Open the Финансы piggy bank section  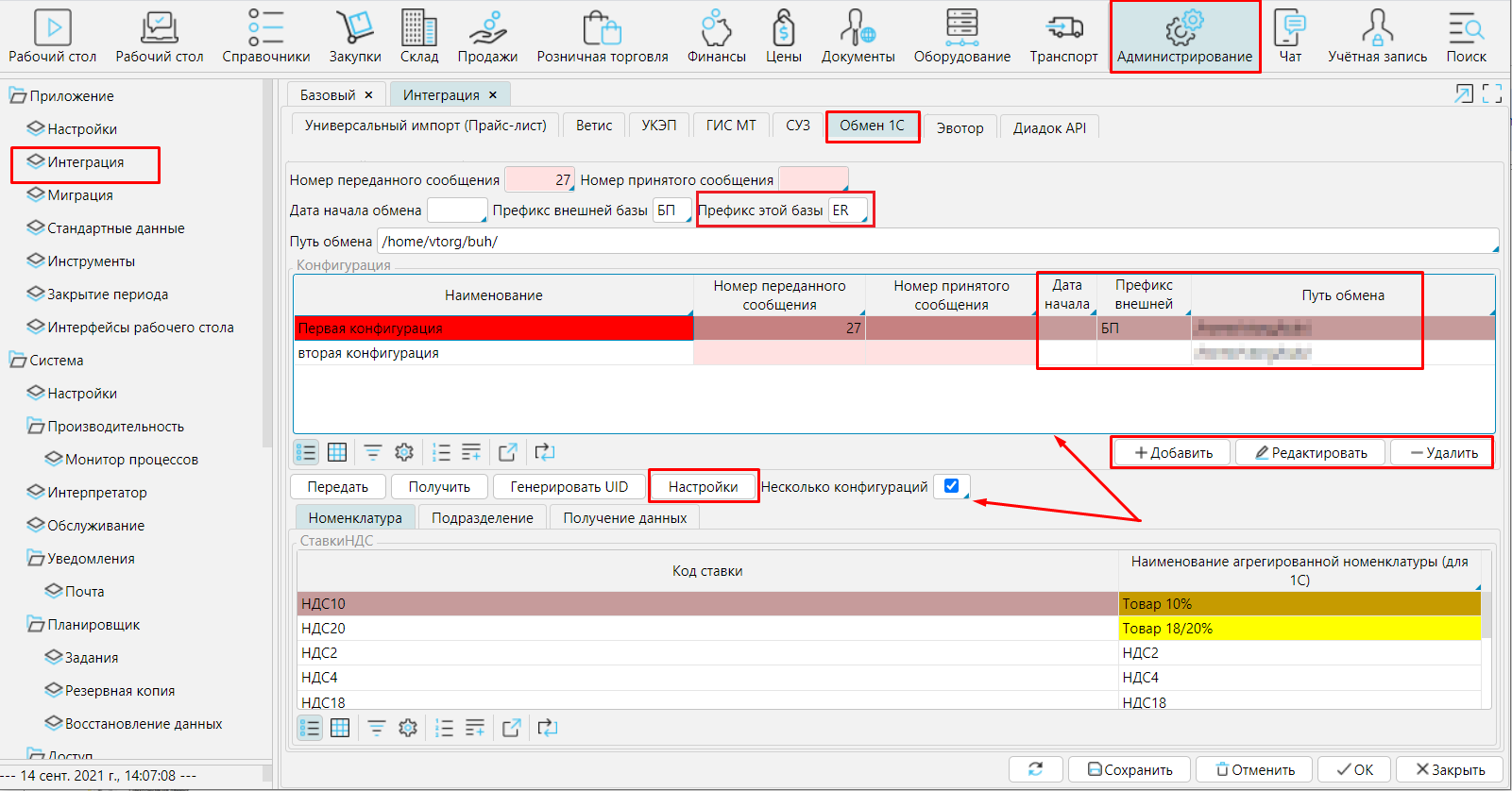click(x=716, y=37)
